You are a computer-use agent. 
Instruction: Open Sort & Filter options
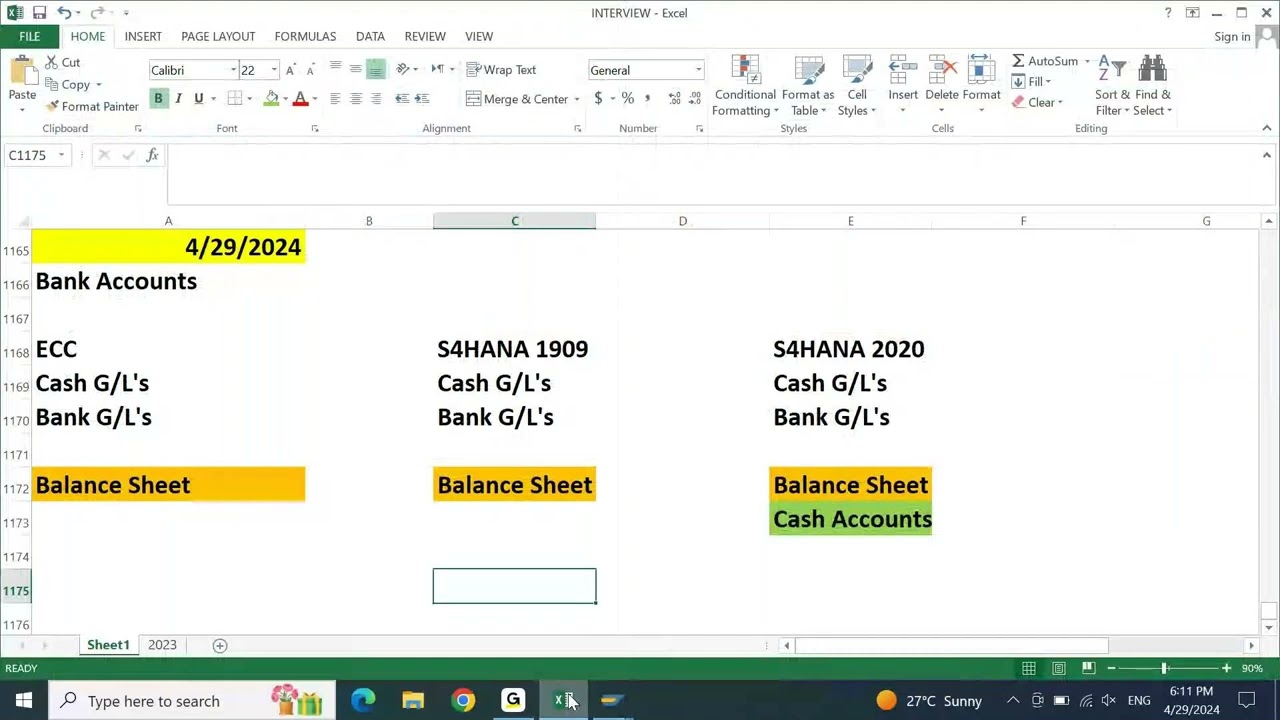[x=1112, y=86]
